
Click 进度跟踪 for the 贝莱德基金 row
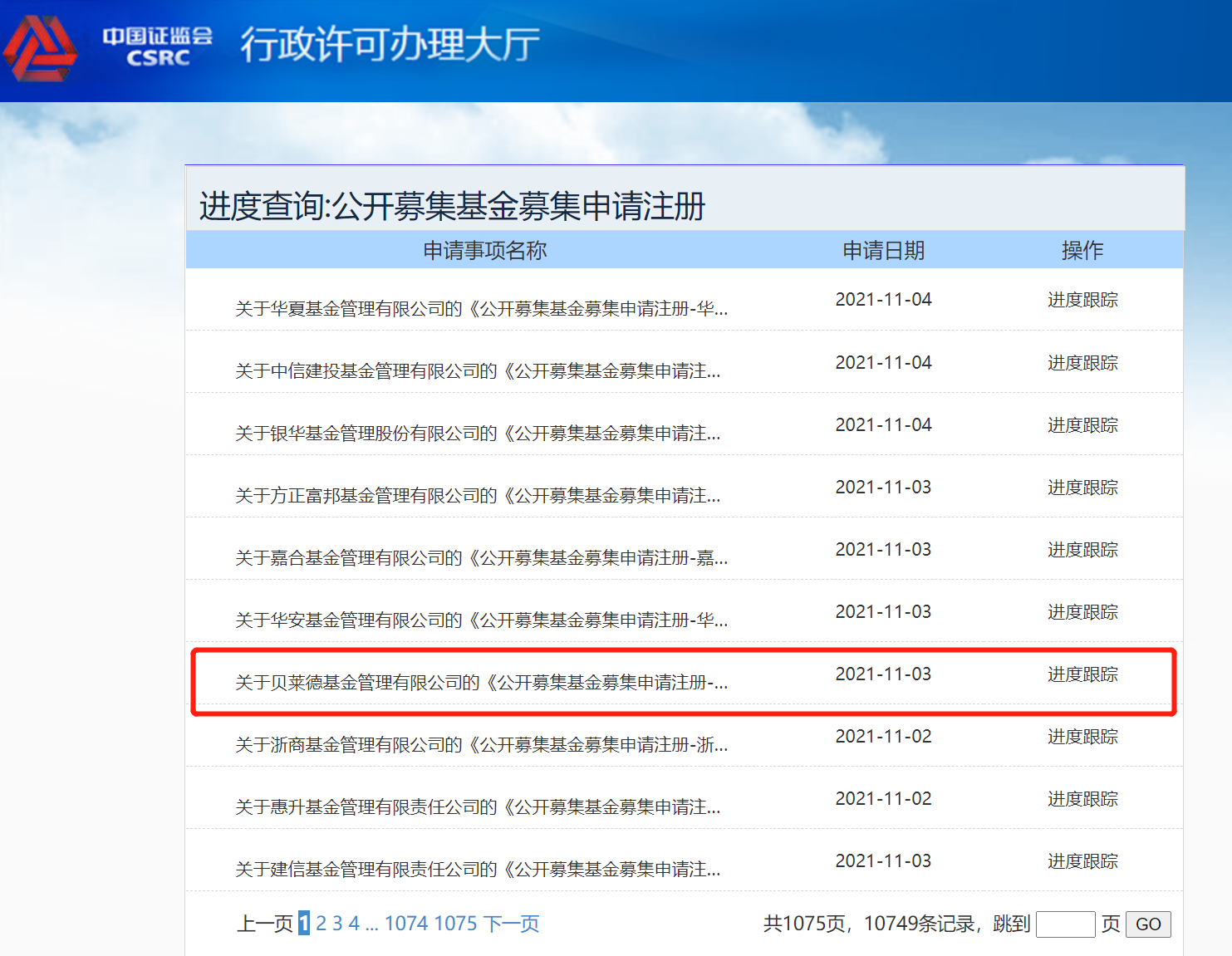click(x=1082, y=674)
